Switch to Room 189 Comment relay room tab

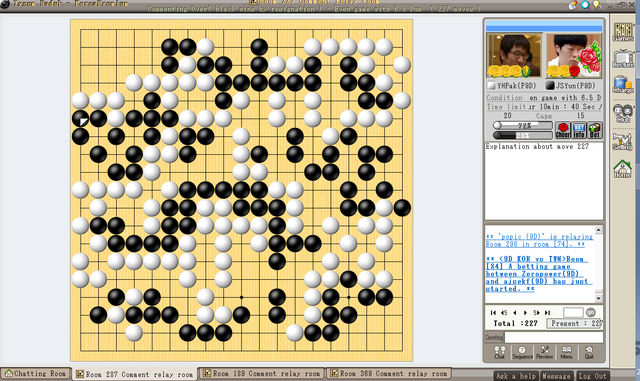pos(262,374)
